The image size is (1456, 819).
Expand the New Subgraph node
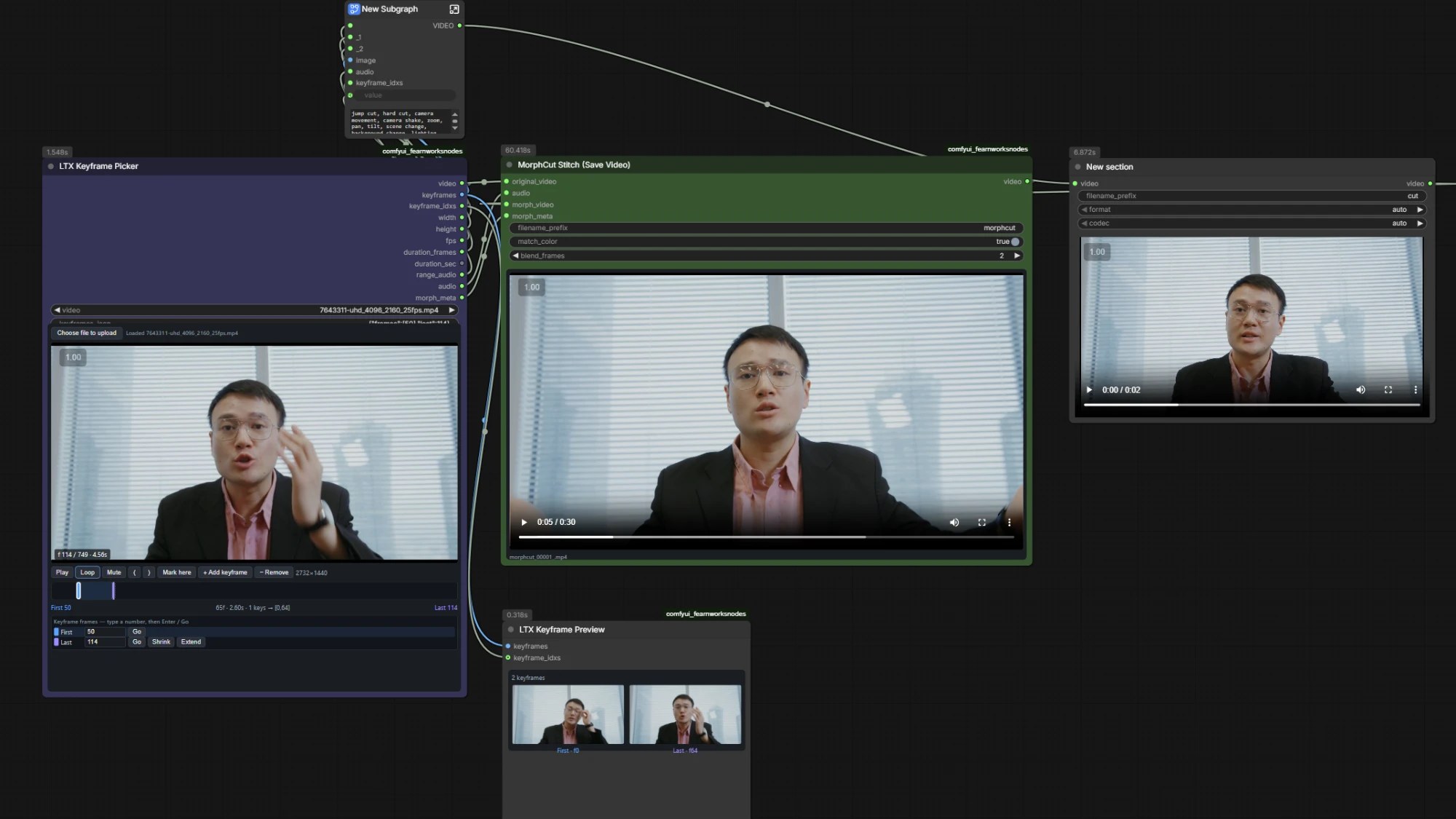(454, 9)
